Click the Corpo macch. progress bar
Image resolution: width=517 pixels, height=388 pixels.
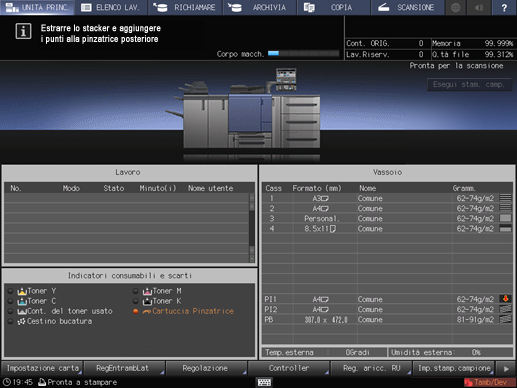point(303,53)
